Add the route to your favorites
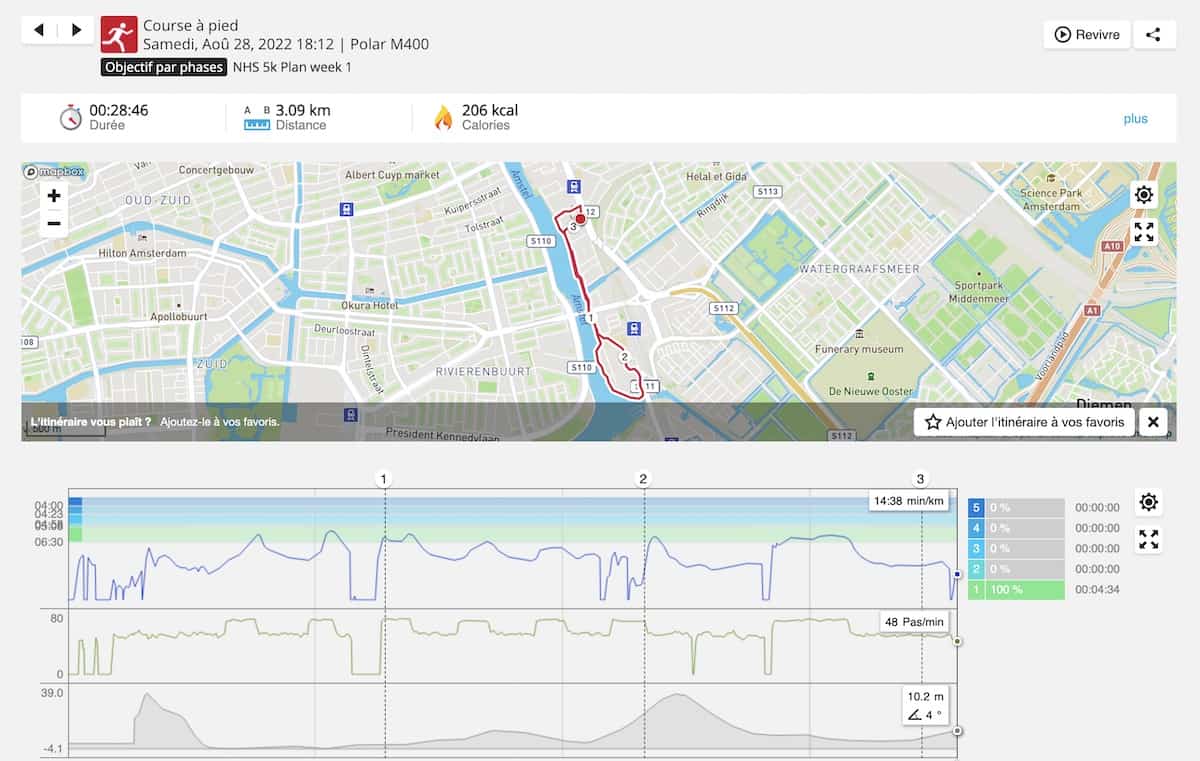 [x=1024, y=422]
